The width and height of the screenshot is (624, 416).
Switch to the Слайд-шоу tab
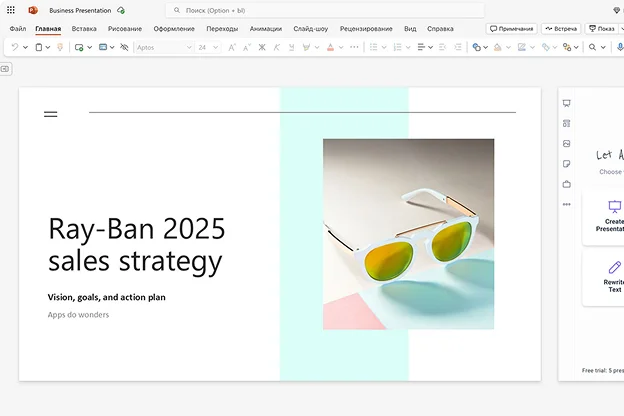(x=311, y=29)
